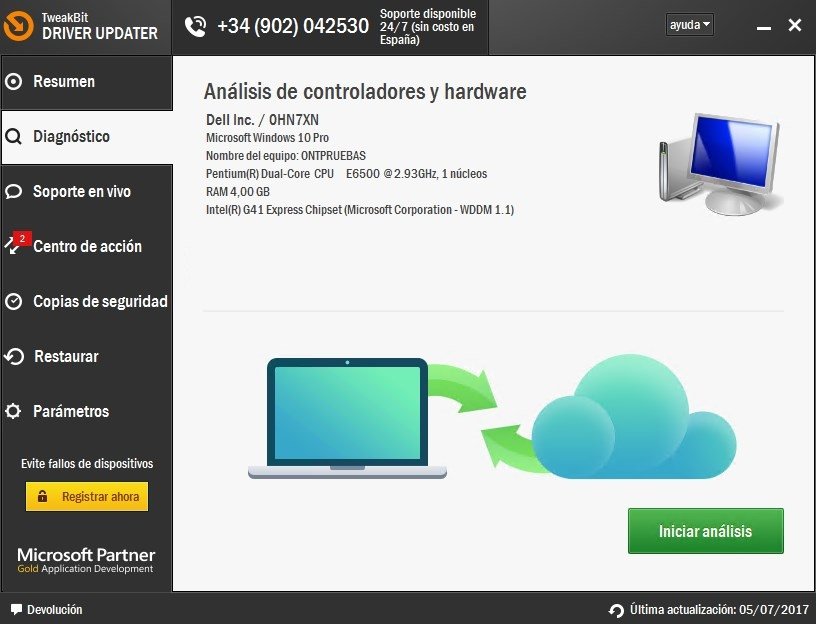Go to Soporte en vivo

click(86, 192)
